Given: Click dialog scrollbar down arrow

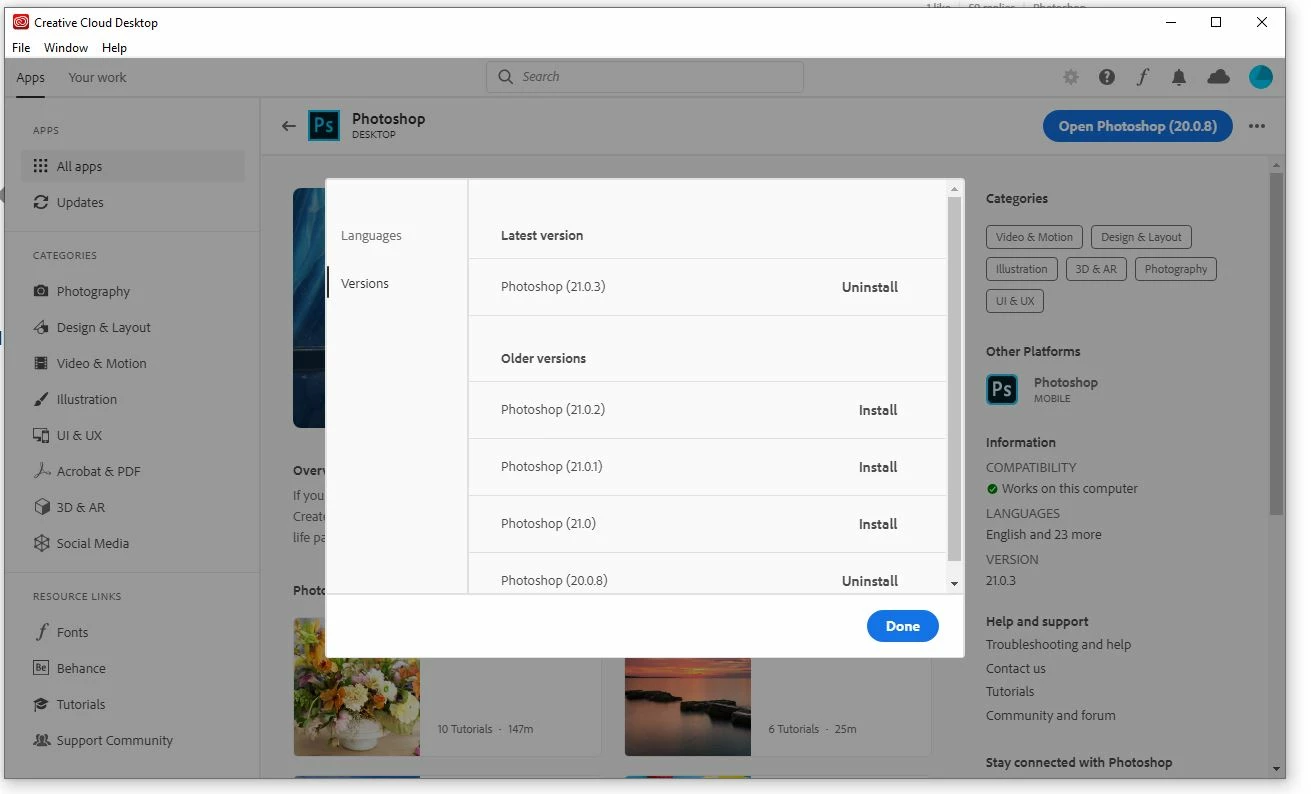Looking at the screenshot, I should pyautogui.click(x=954, y=584).
